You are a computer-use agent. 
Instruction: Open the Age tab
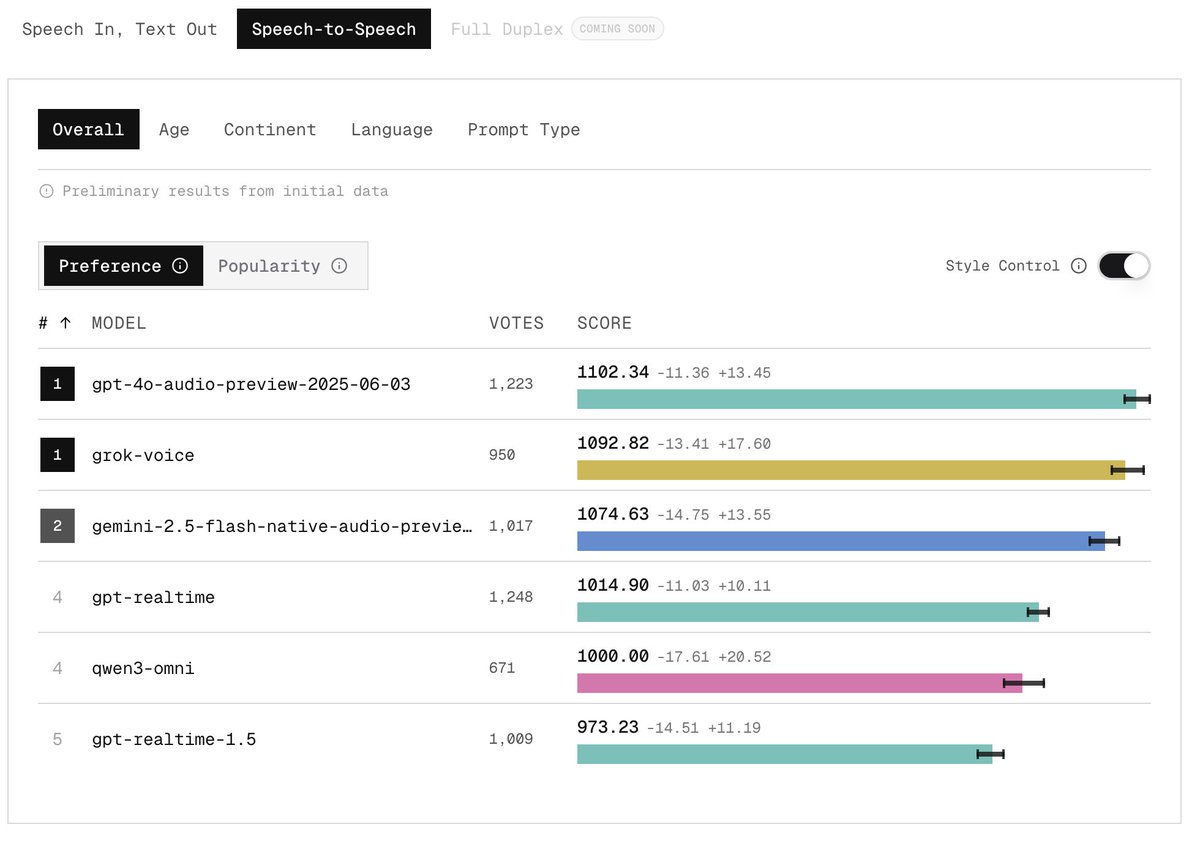pyautogui.click(x=174, y=129)
